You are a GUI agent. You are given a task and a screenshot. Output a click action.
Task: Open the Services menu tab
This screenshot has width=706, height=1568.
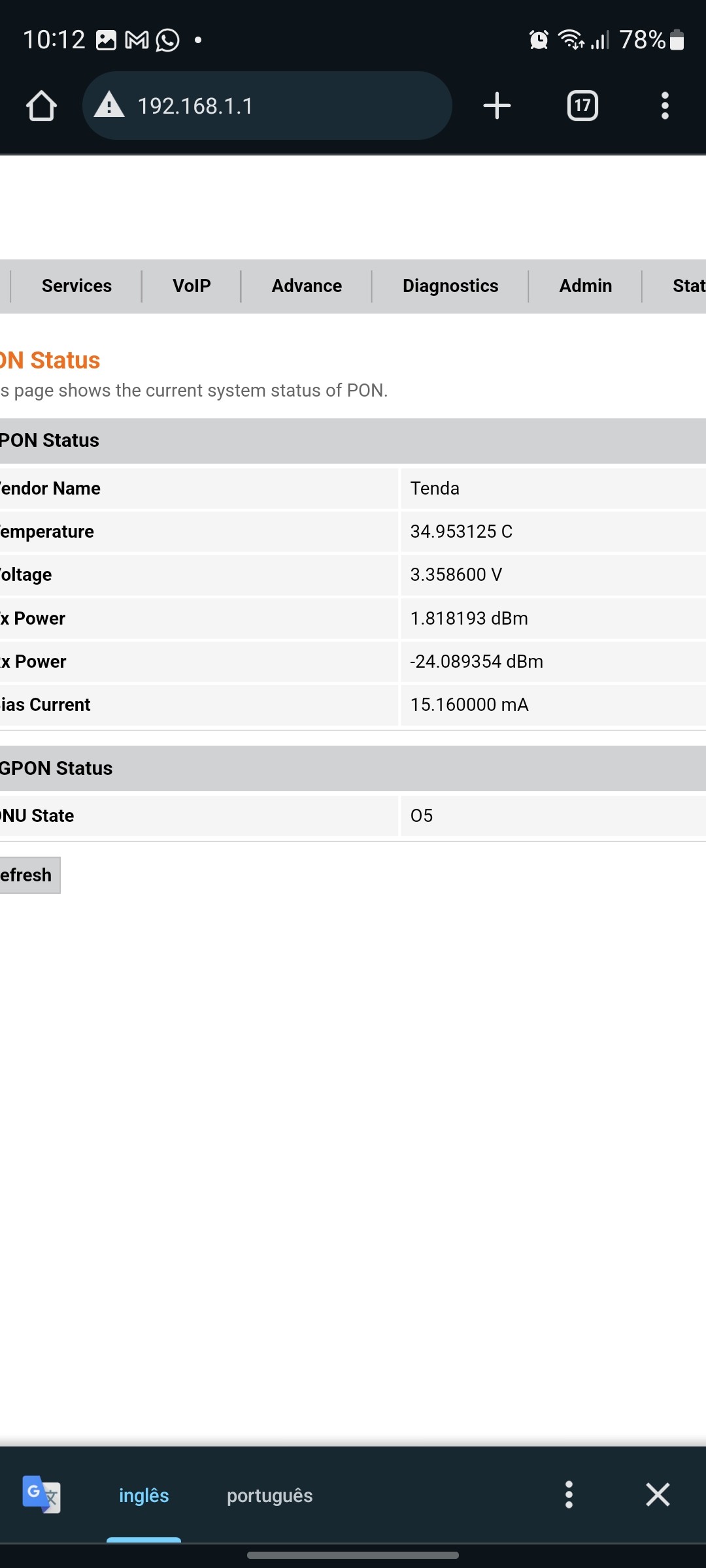coord(76,286)
